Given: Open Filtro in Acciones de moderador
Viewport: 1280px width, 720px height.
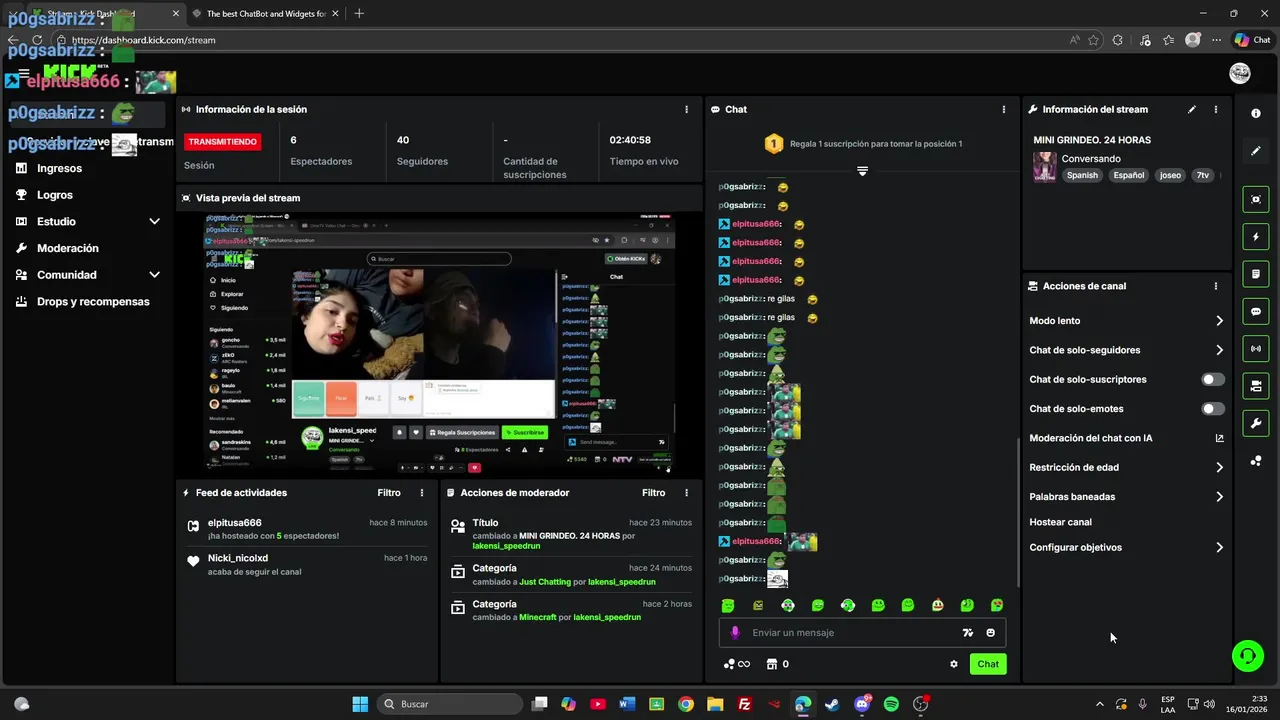Looking at the screenshot, I should point(654,493).
